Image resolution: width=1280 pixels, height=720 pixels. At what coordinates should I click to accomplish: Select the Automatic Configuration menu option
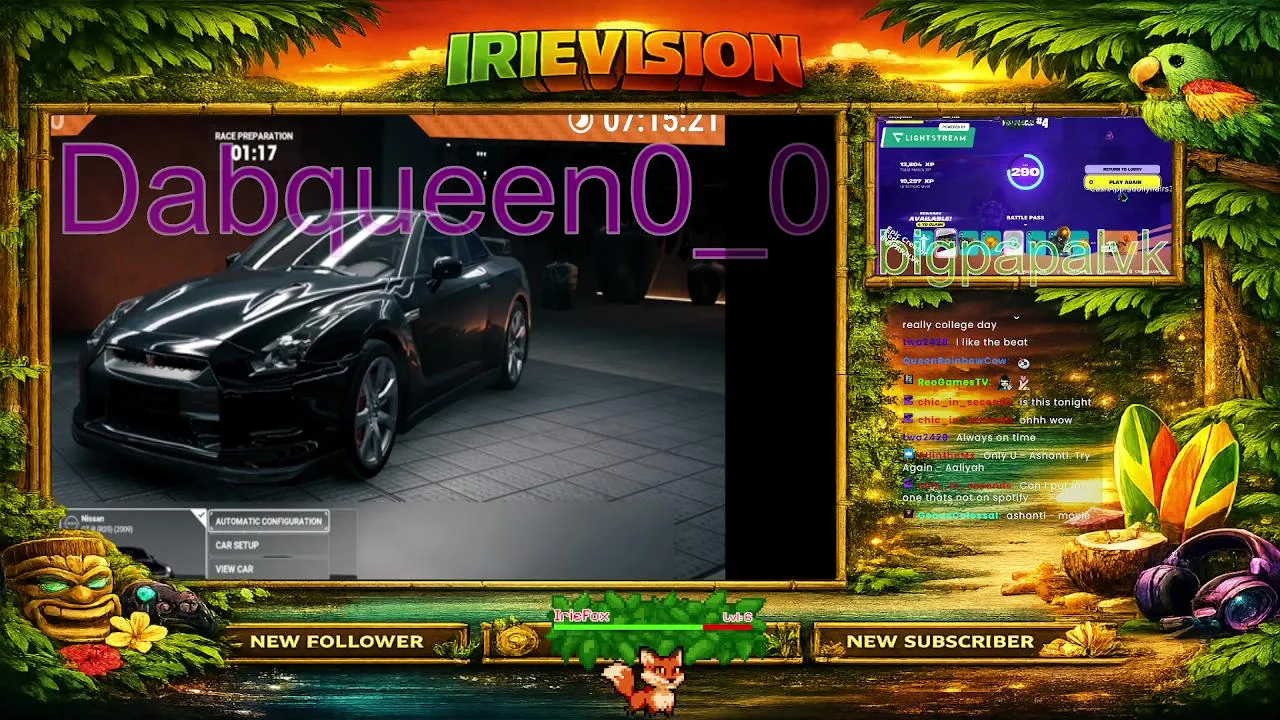point(268,521)
